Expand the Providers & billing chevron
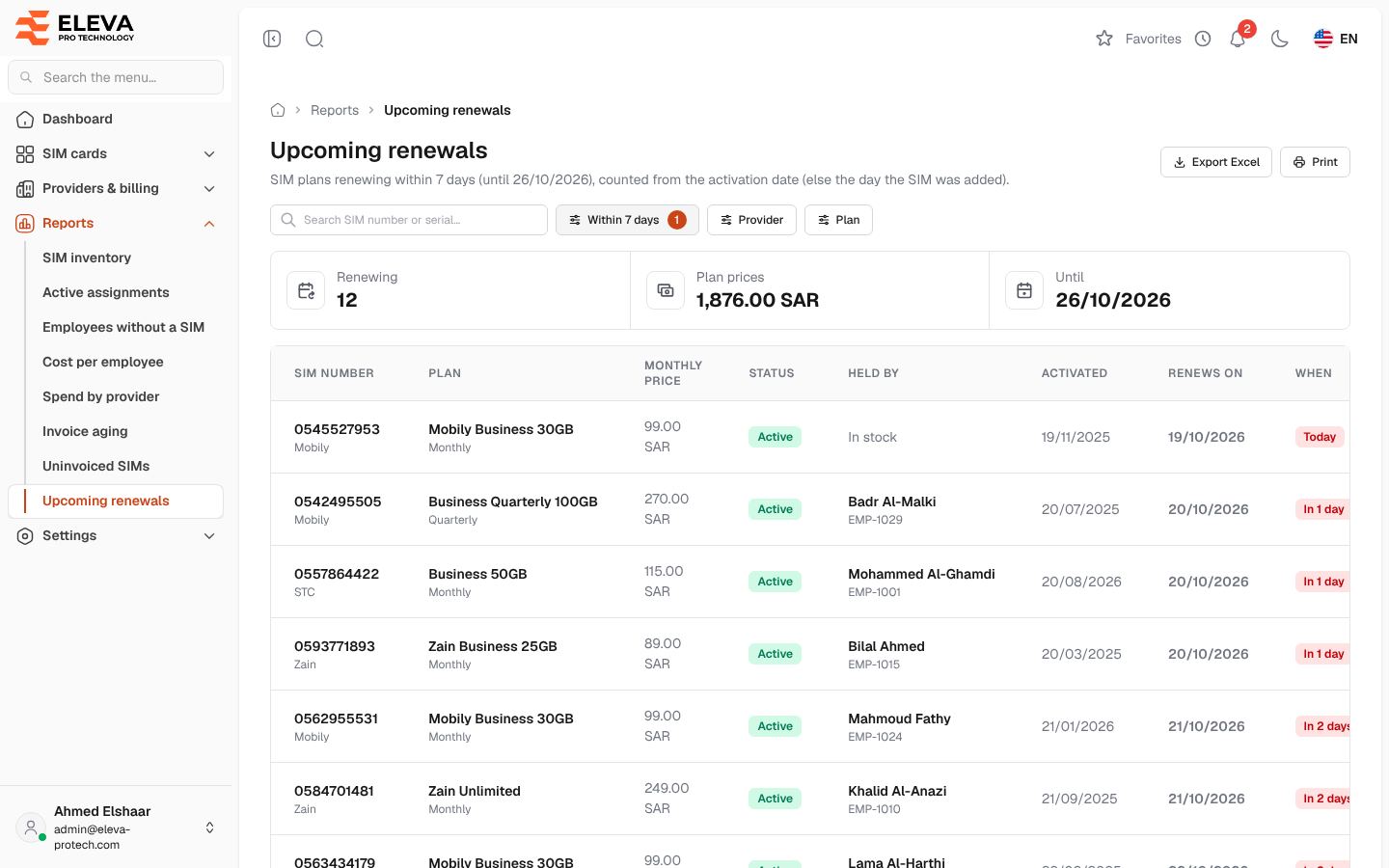This screenshot has height=868, width=1389. click(x=209, y=188)
